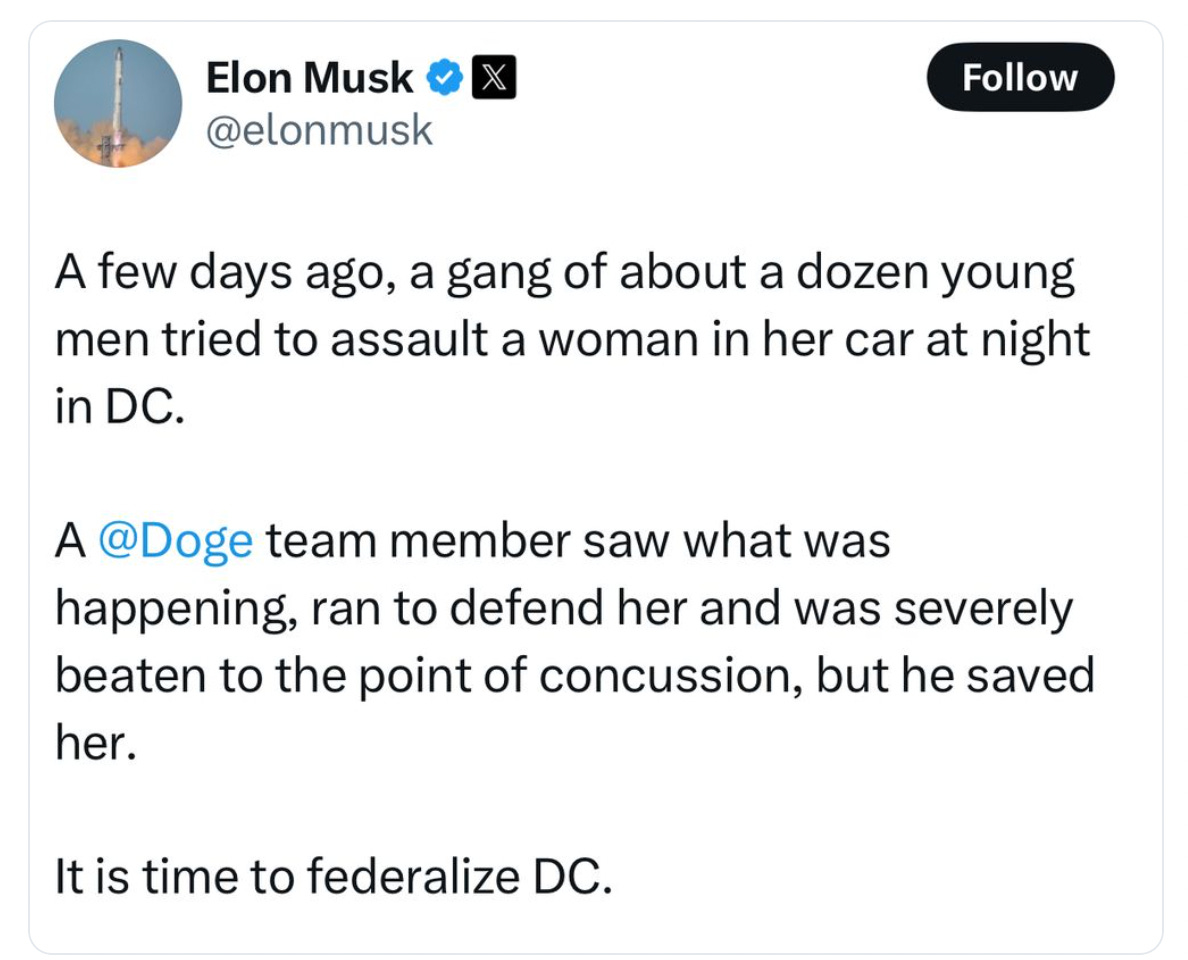The height and width of the screenshot is (960, 1188).
Task: Visit the @elonmusk handle link
Action: pos(319,129)
